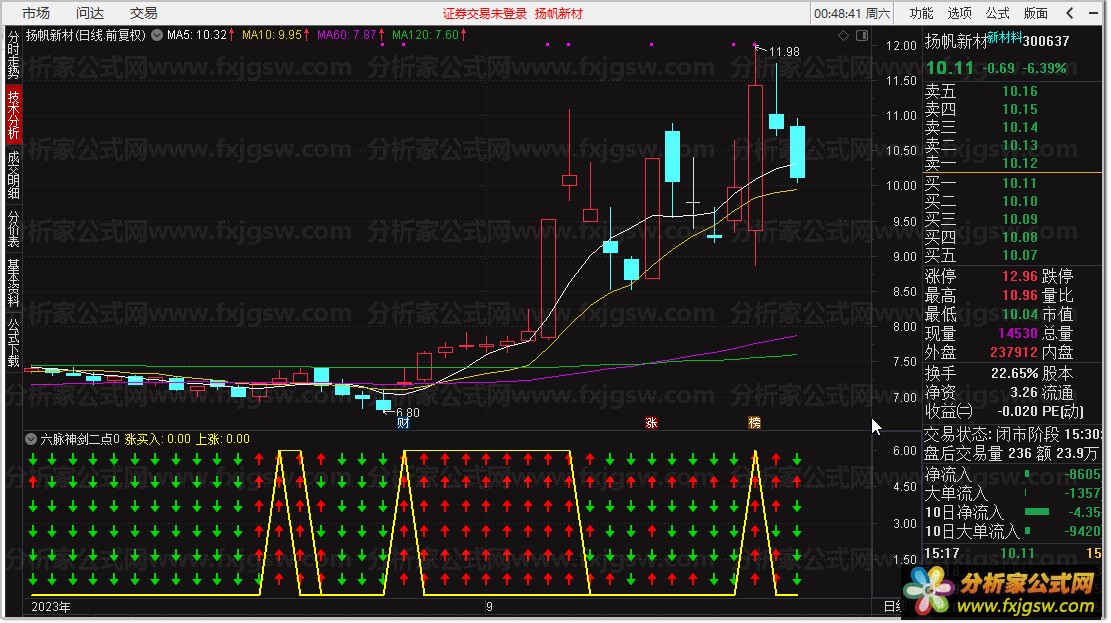Click 大单流入 value -1357

point(1084,493)
